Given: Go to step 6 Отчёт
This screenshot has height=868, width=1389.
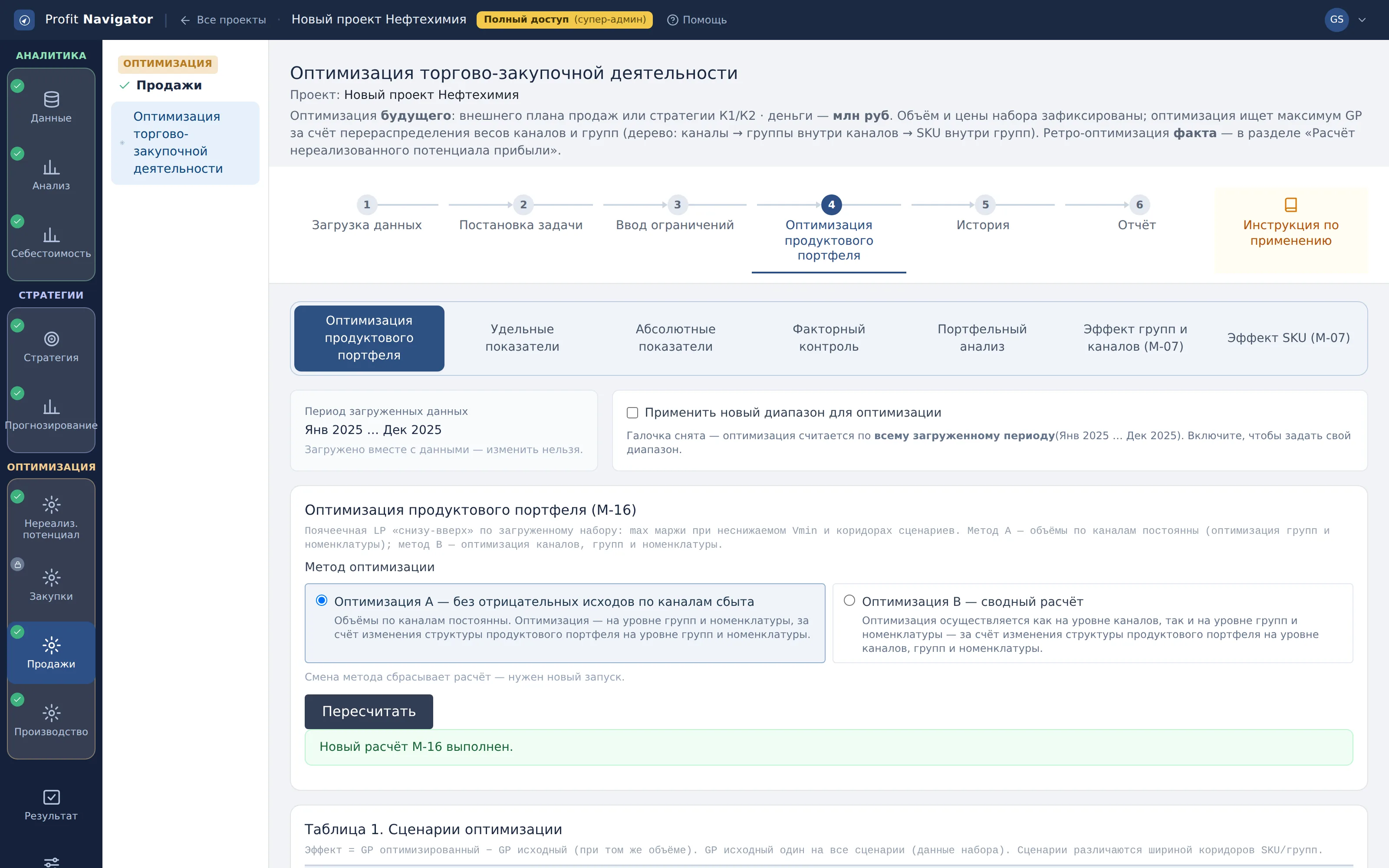Looking at the screenshot, I should coord(1137,214).
